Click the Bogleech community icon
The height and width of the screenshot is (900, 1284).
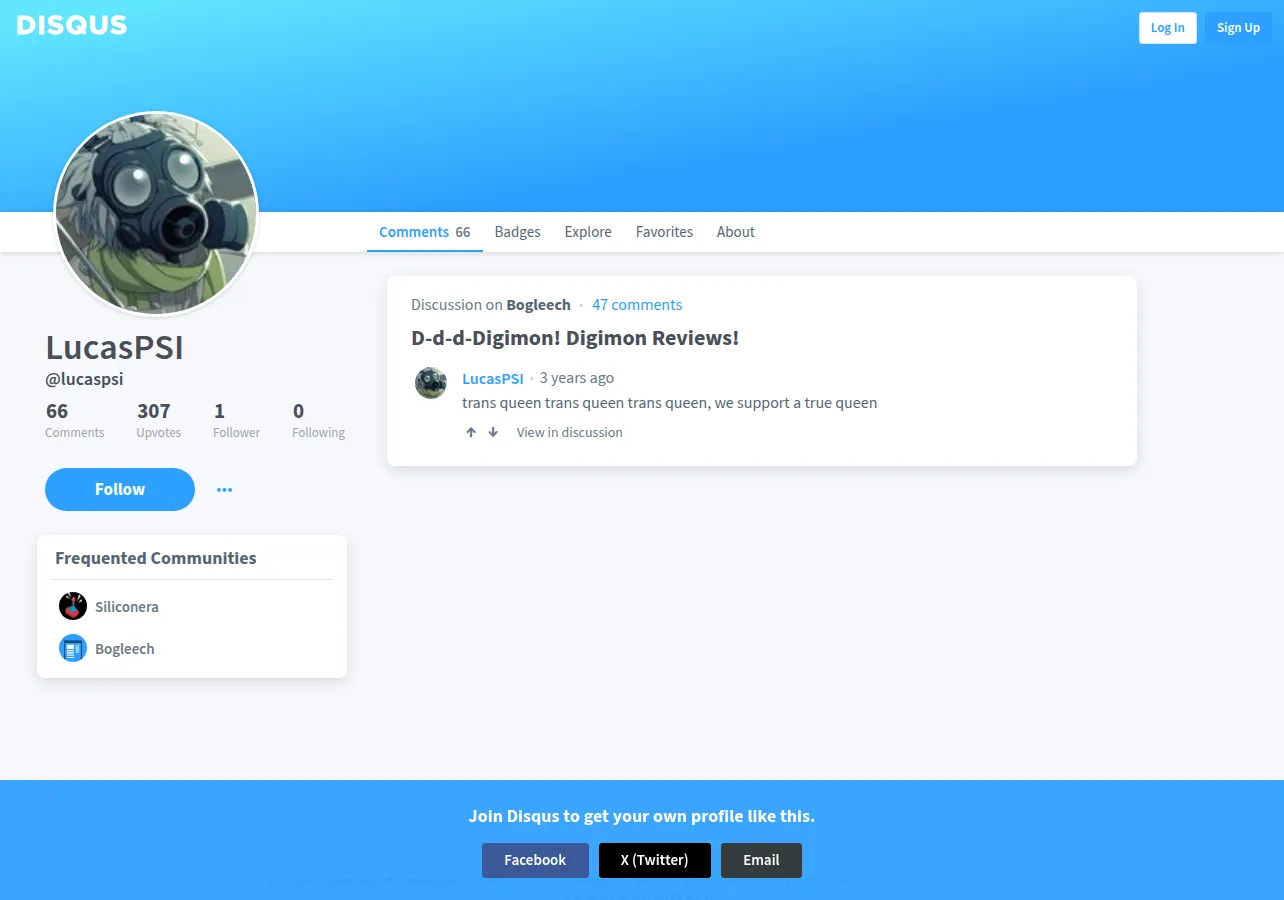point(73,648)
